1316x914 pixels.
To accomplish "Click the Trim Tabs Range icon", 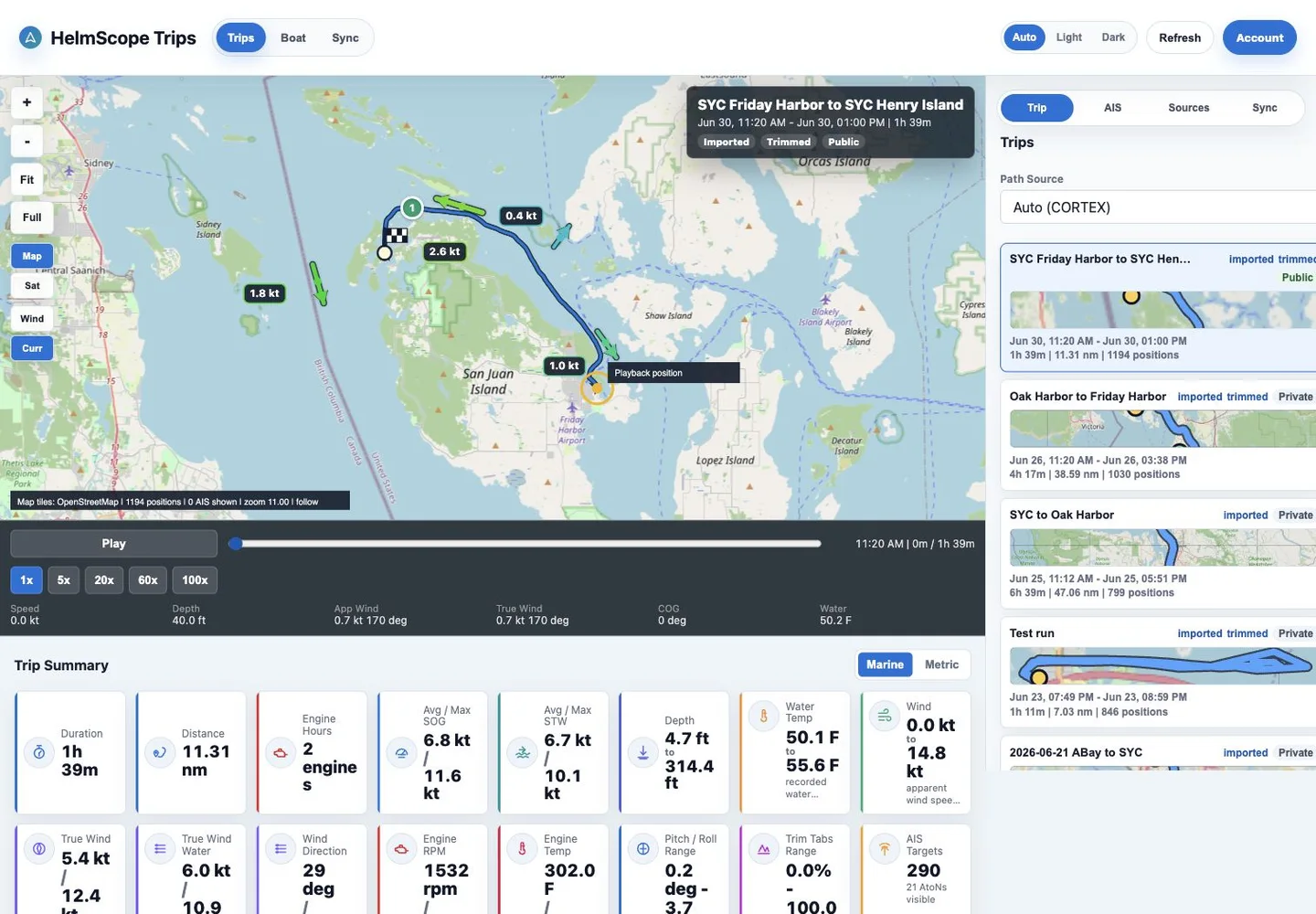I will click(763, 848).
